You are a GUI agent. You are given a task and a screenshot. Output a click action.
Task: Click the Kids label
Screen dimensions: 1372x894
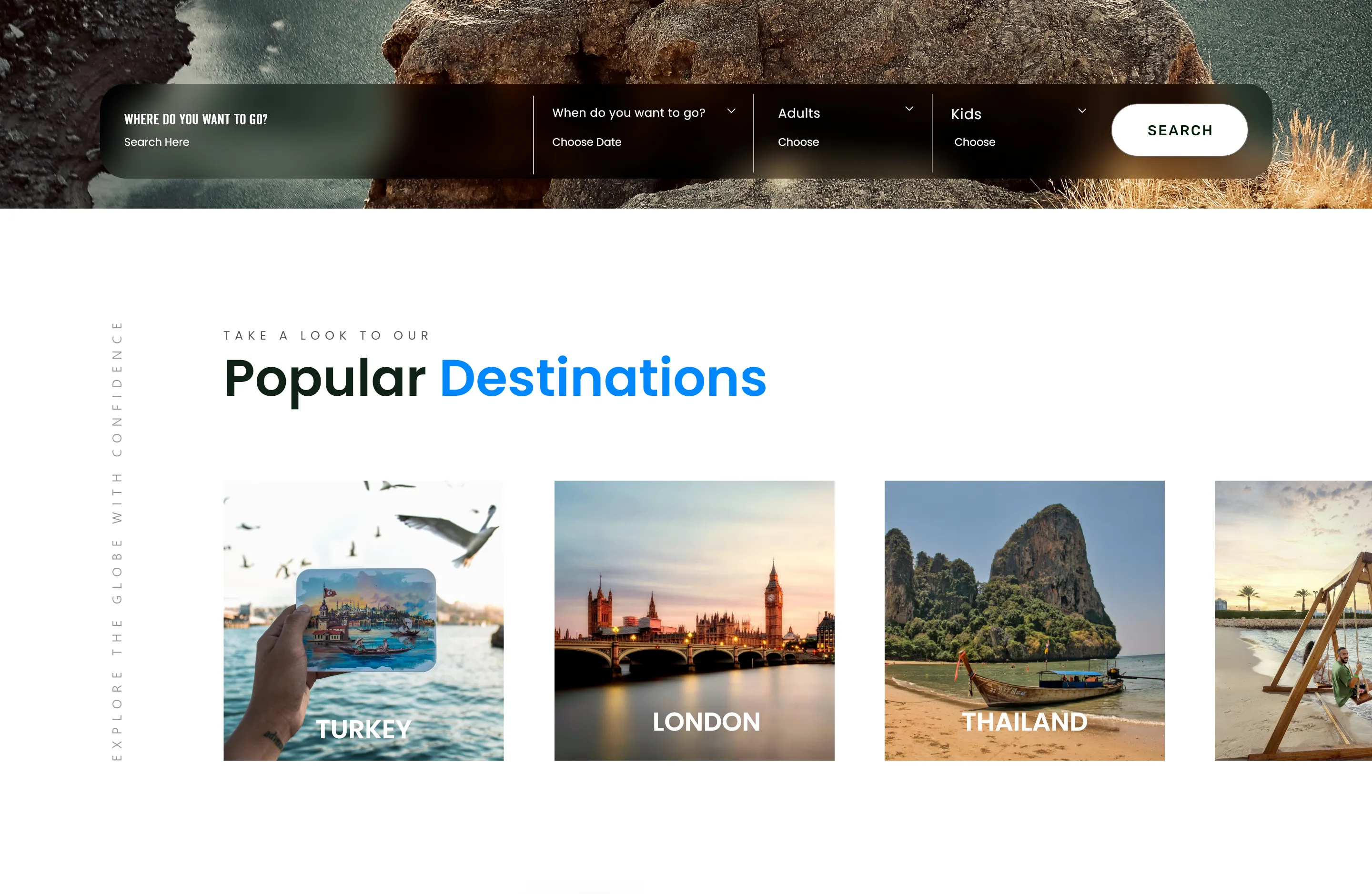pyautogui.click(x=966, y=114)
